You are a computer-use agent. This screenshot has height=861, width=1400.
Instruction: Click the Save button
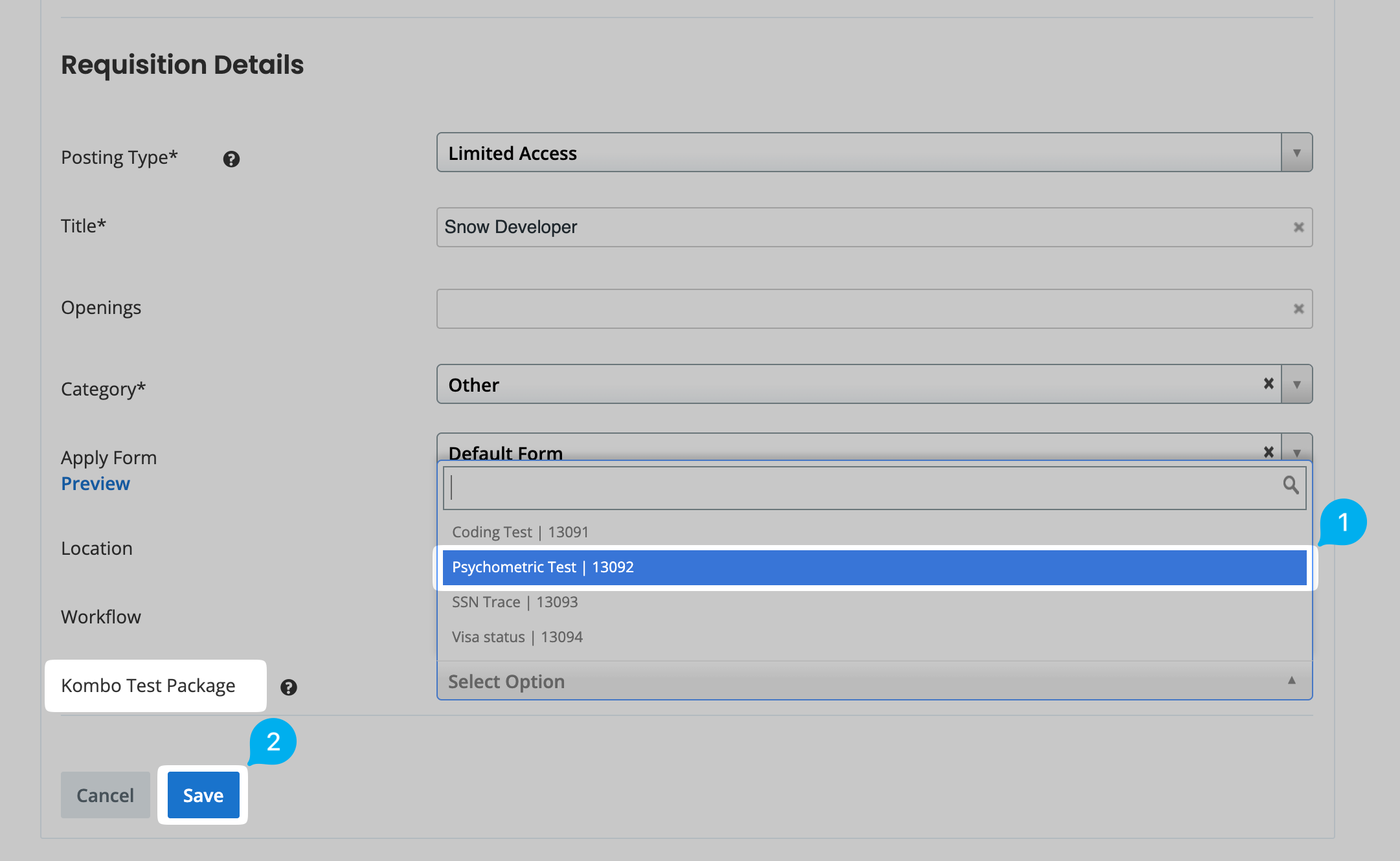[x=203, y=795]
